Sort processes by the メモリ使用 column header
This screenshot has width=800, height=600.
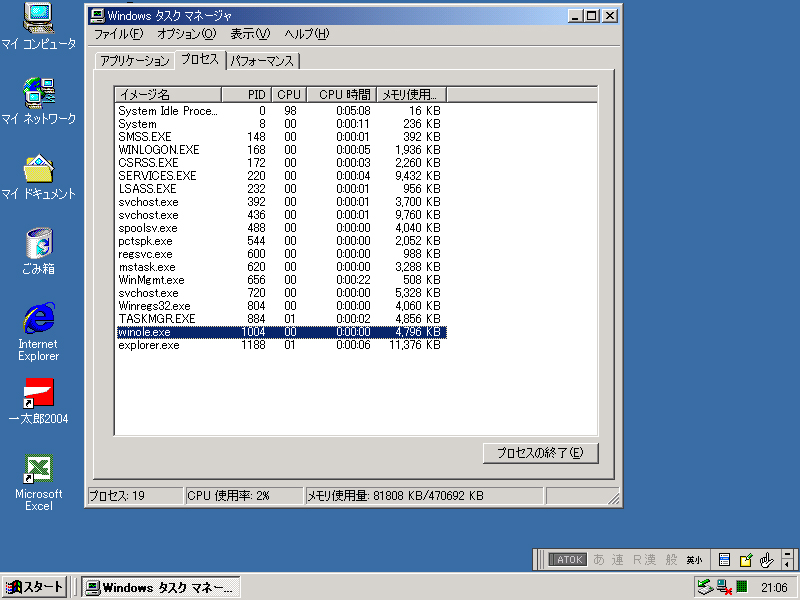pyautogui.click(x=411, y=94)
